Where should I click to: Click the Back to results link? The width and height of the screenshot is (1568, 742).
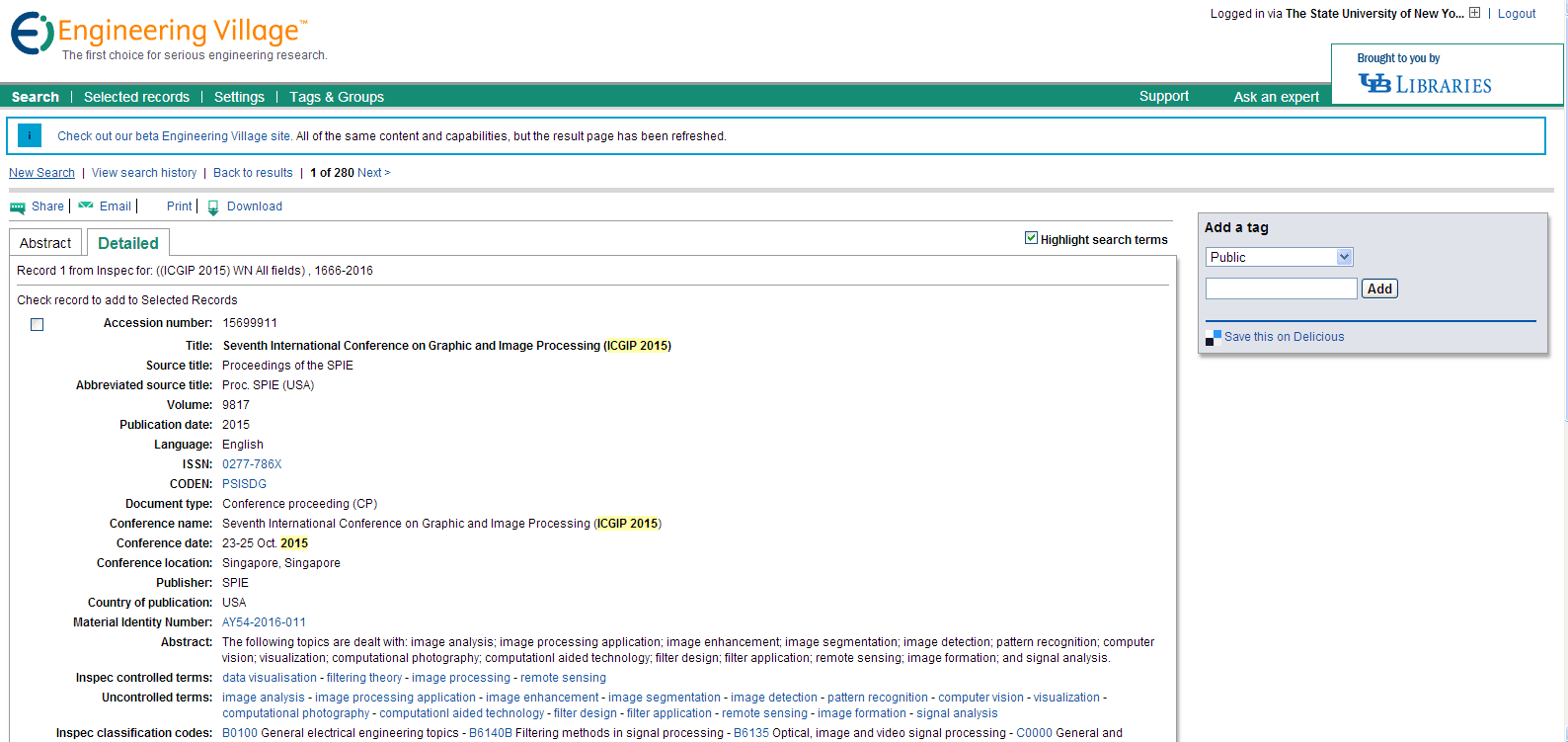click(x=253, y=173)
